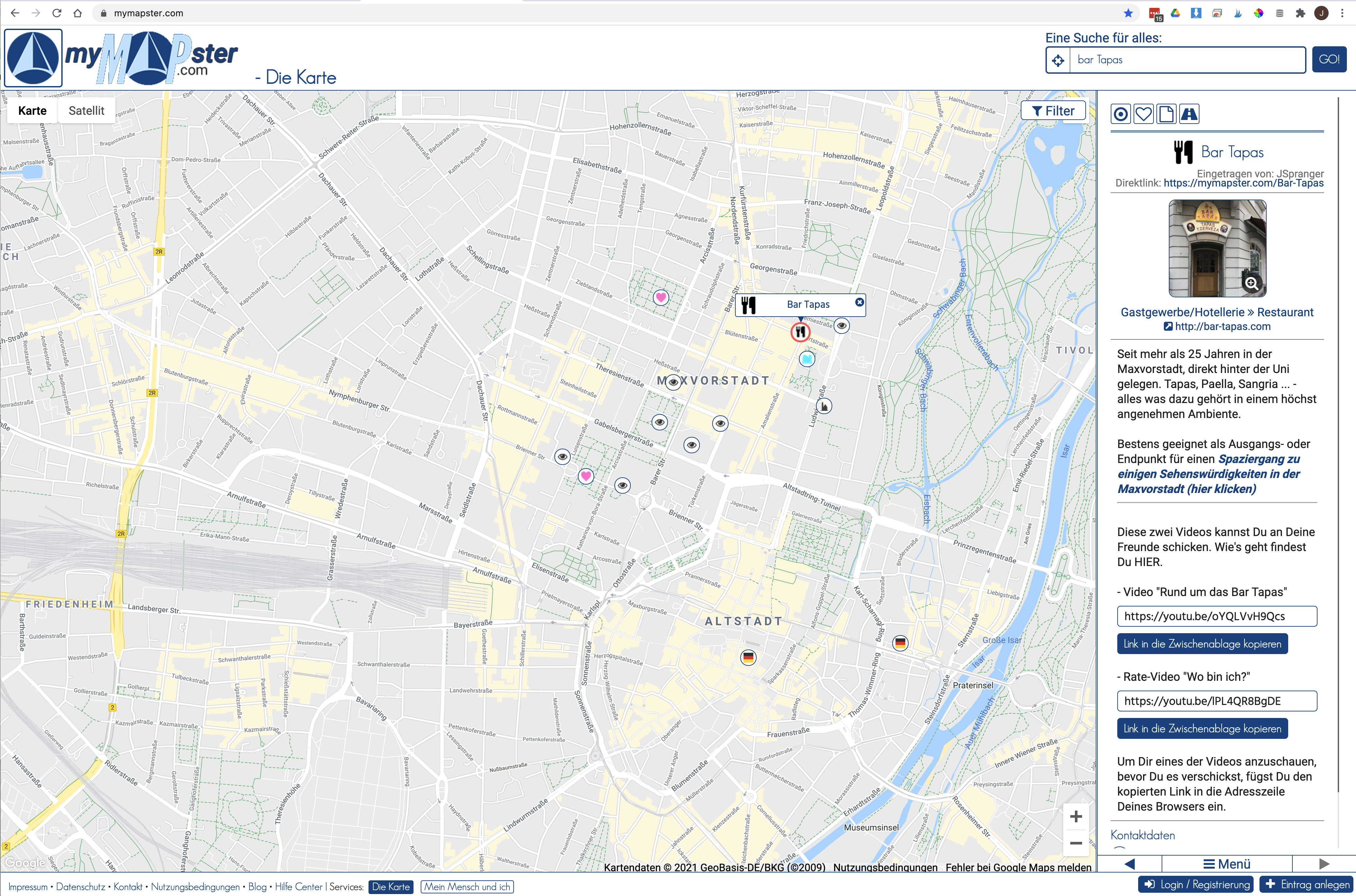Open the Blog footer link

257,887
